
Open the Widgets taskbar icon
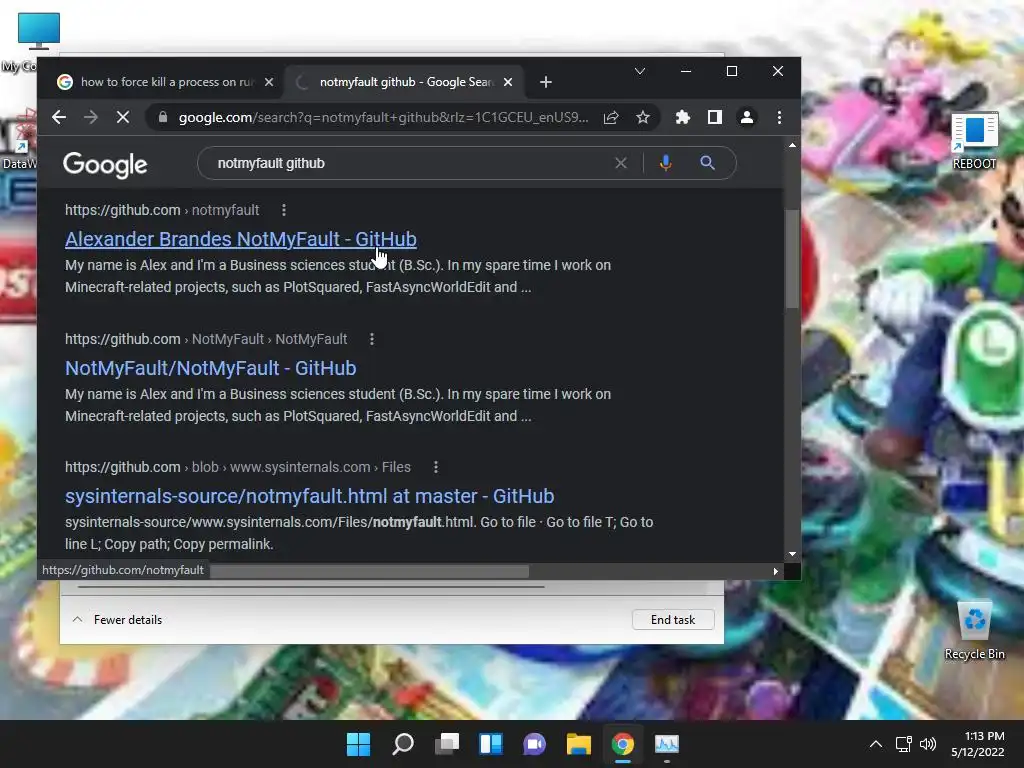[x=490, y=744]
